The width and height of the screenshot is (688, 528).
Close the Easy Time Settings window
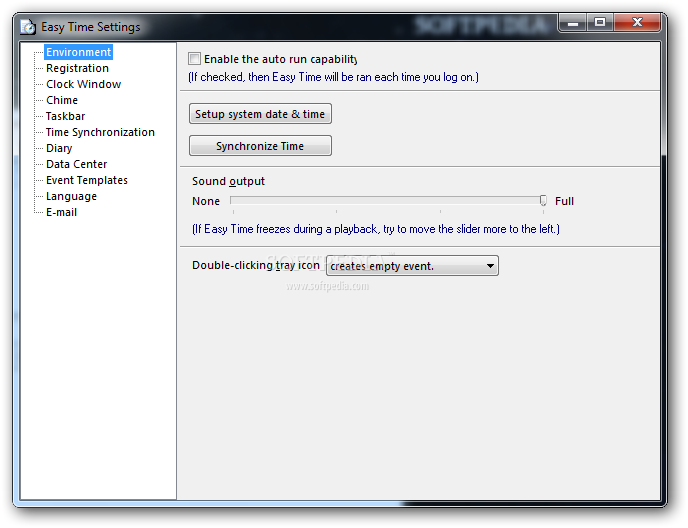click(637, 23)
